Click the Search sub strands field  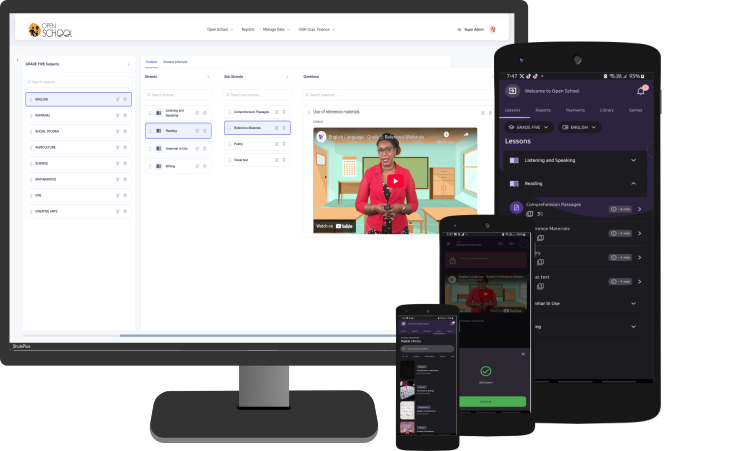pos(257,95)
